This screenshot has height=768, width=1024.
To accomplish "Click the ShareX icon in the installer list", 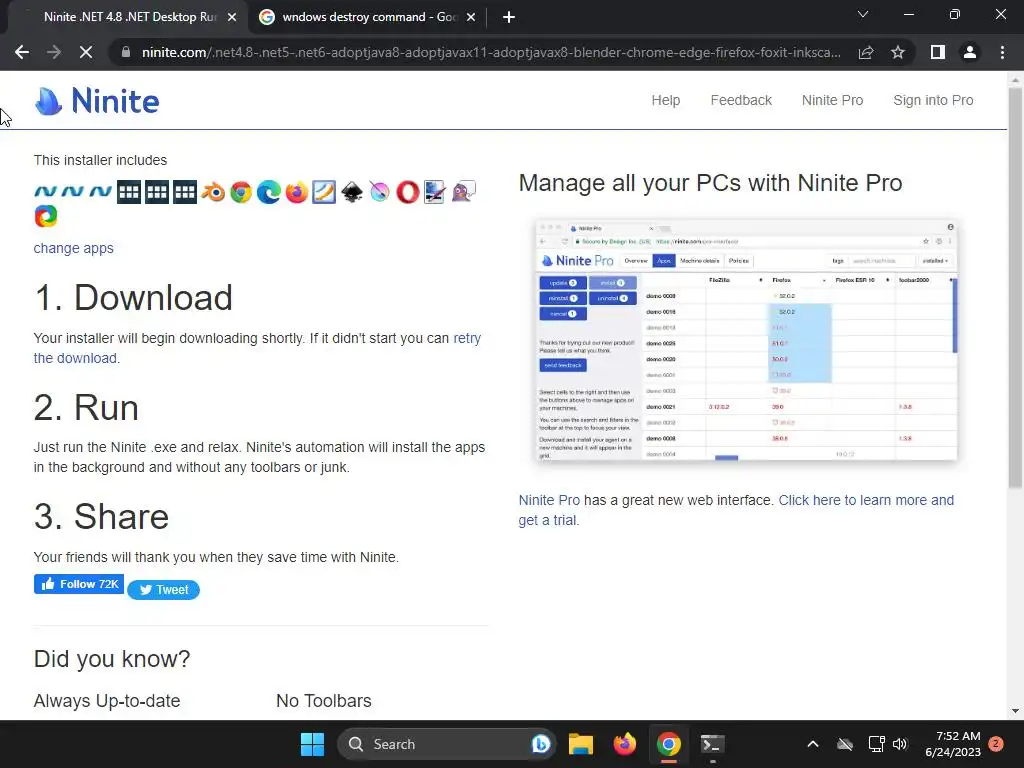I will tap(46, 216).
